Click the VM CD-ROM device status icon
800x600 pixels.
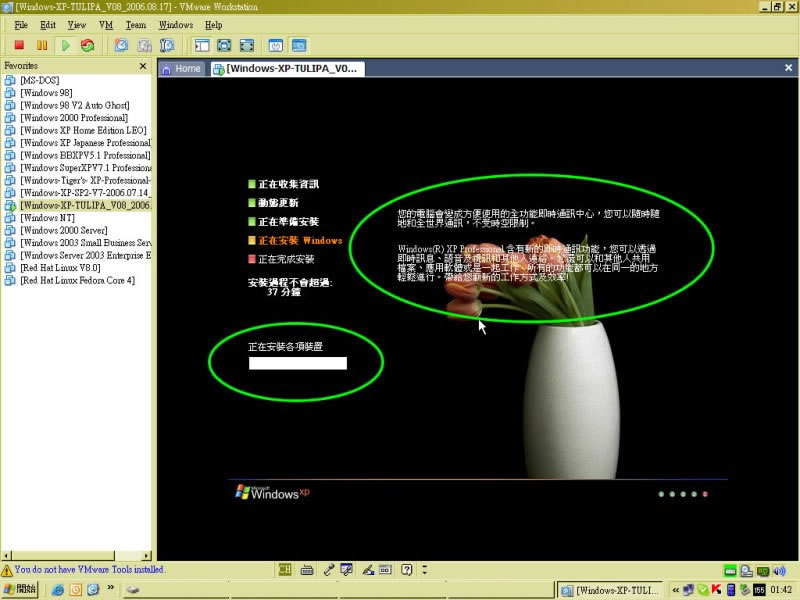pyautogui.click(x=746, y=571)
